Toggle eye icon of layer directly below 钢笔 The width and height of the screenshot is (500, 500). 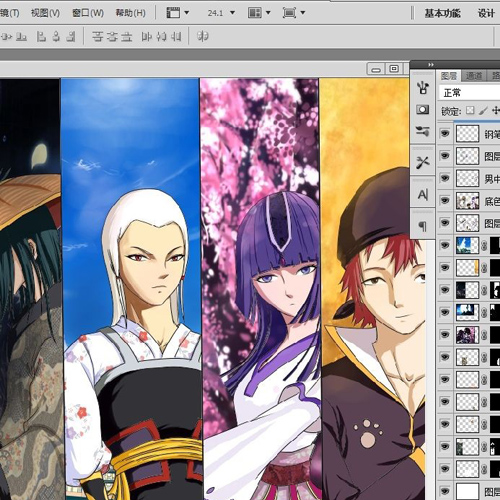point(445,156)
